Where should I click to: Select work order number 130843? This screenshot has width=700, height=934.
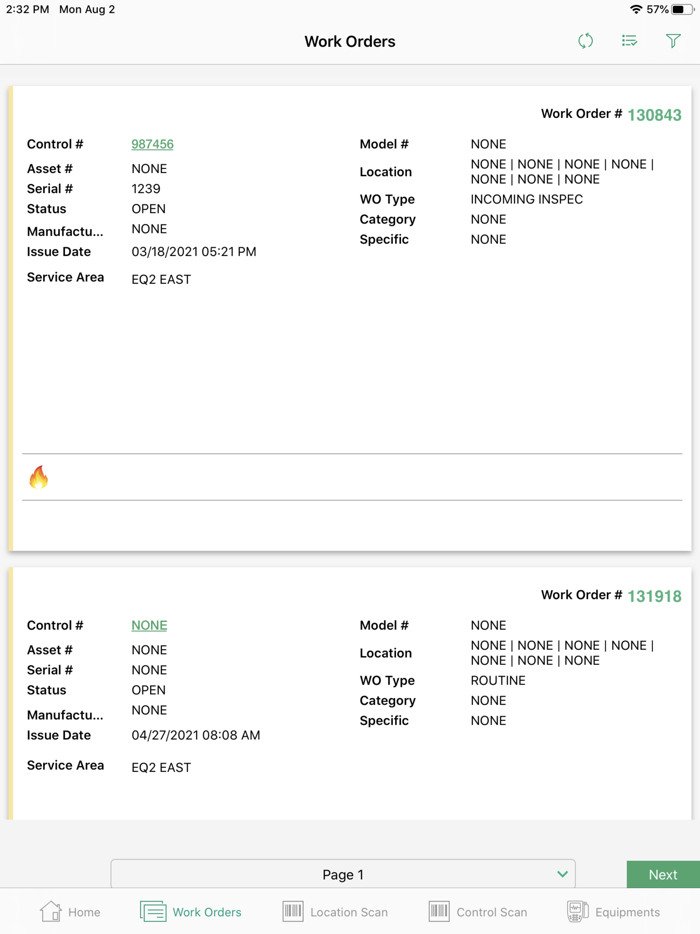(x=655, y=114)
